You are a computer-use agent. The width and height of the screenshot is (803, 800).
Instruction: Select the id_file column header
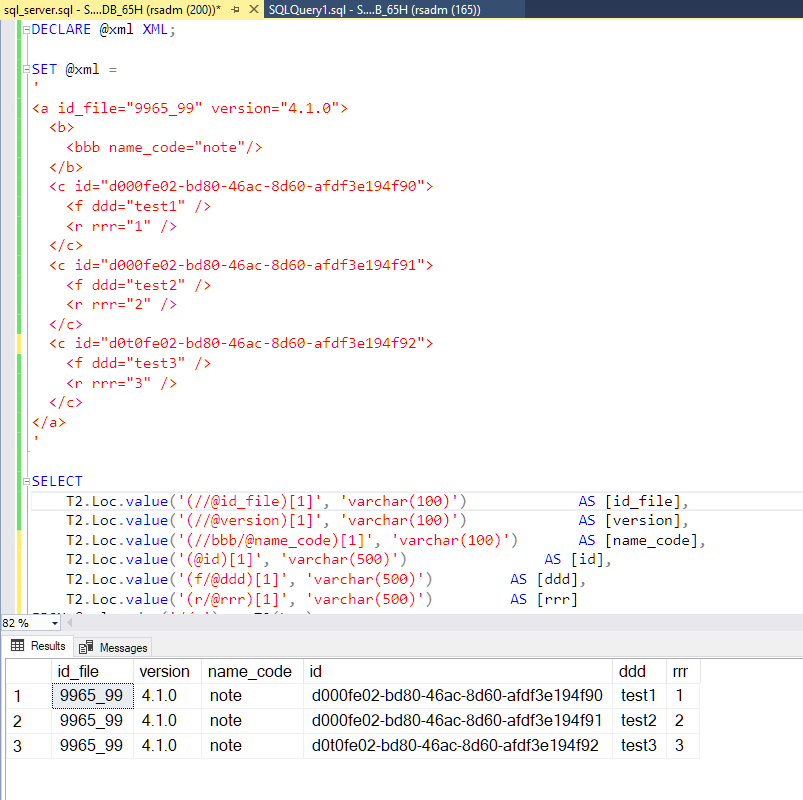(93, 671)
